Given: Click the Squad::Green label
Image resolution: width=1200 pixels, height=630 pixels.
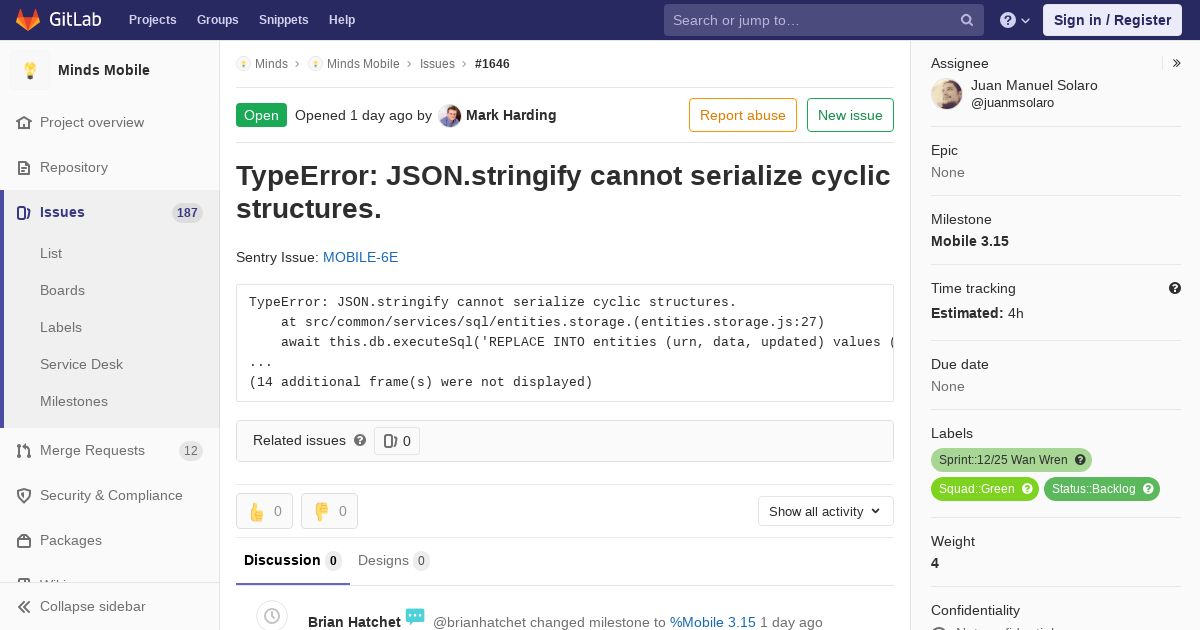Looking at the screenshot, I should 976,489.
